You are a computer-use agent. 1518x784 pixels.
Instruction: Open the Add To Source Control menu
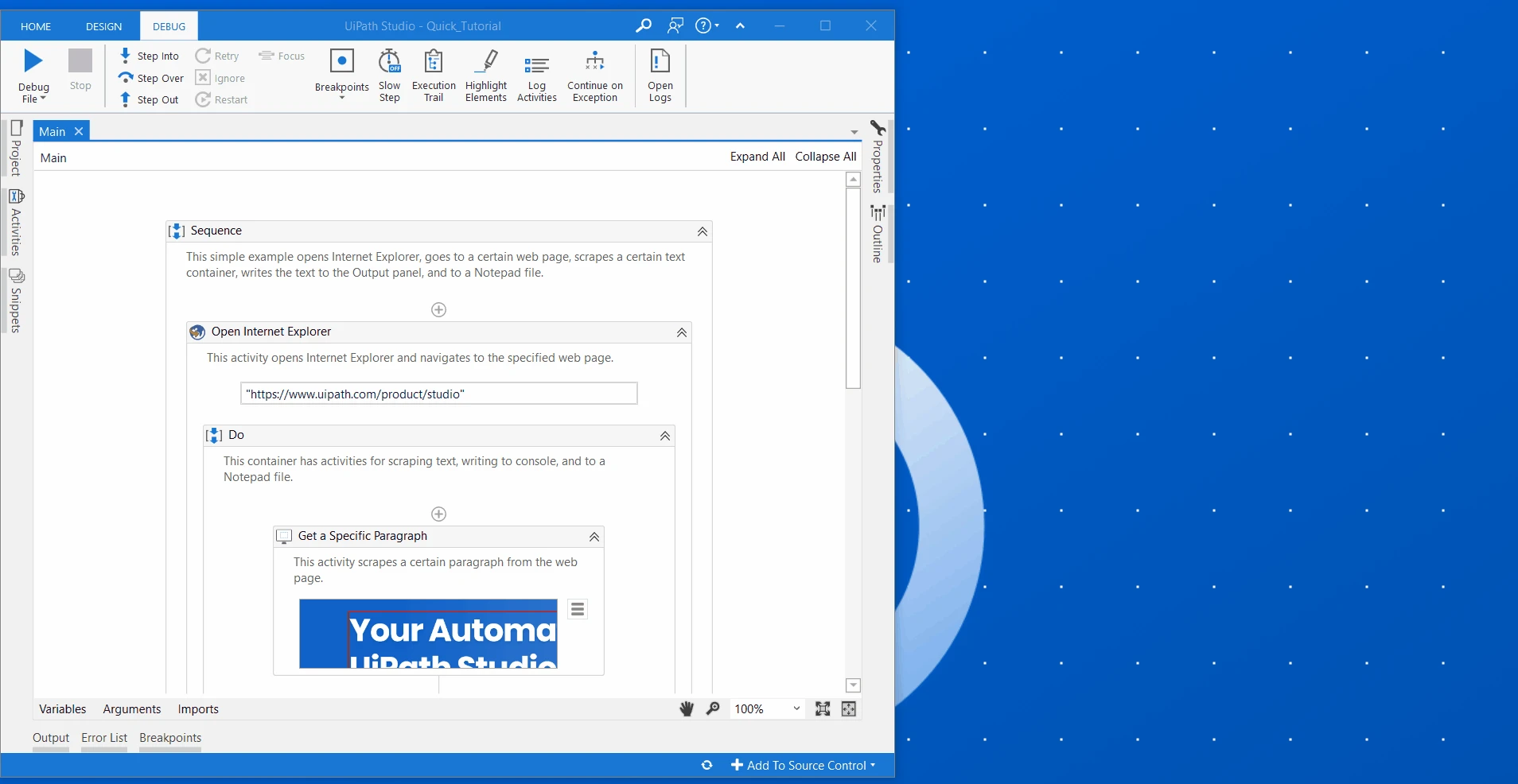click(x=804, y=765)
